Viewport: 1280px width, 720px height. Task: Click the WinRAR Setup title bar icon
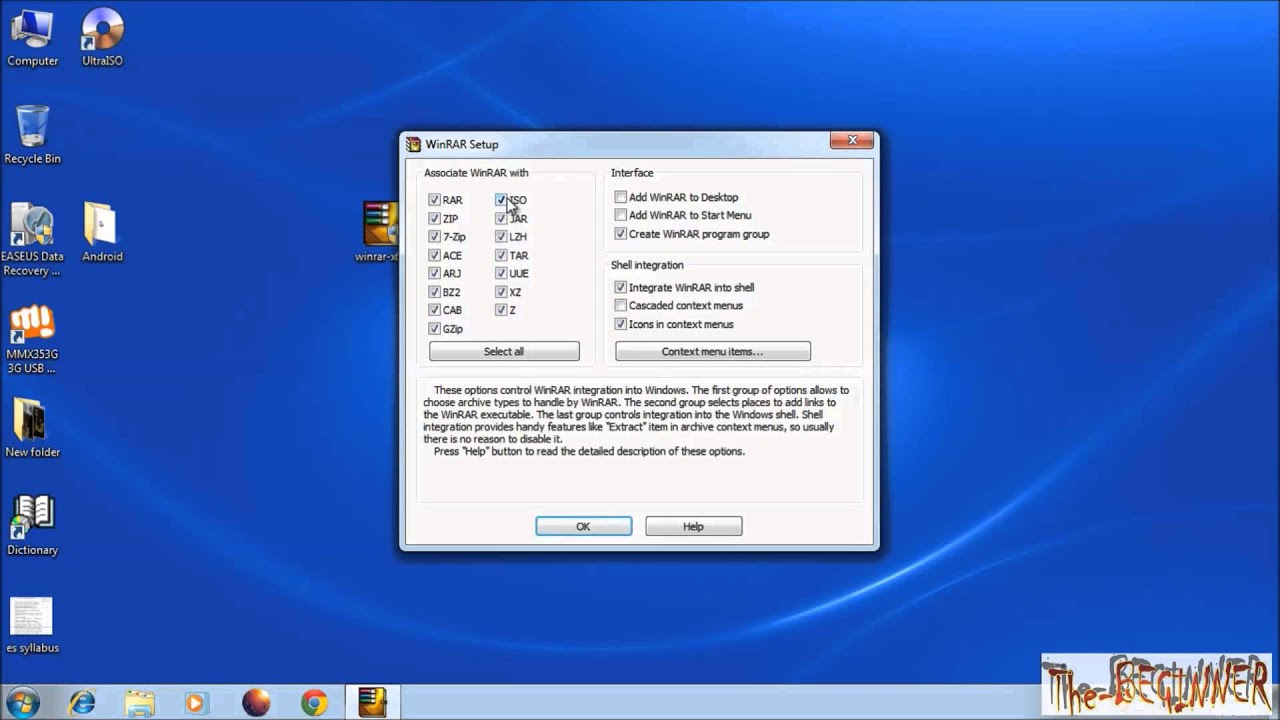pos(414,144)
